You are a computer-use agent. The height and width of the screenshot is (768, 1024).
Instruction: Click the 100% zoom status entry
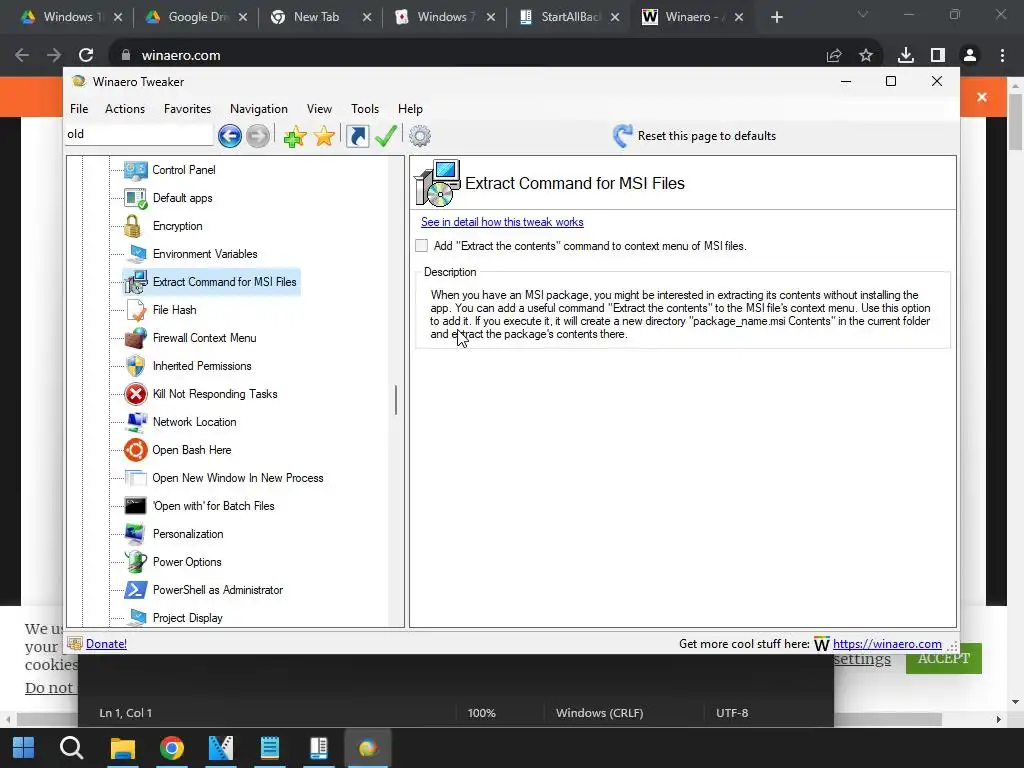pyautogui.click(x=481, y=713)
